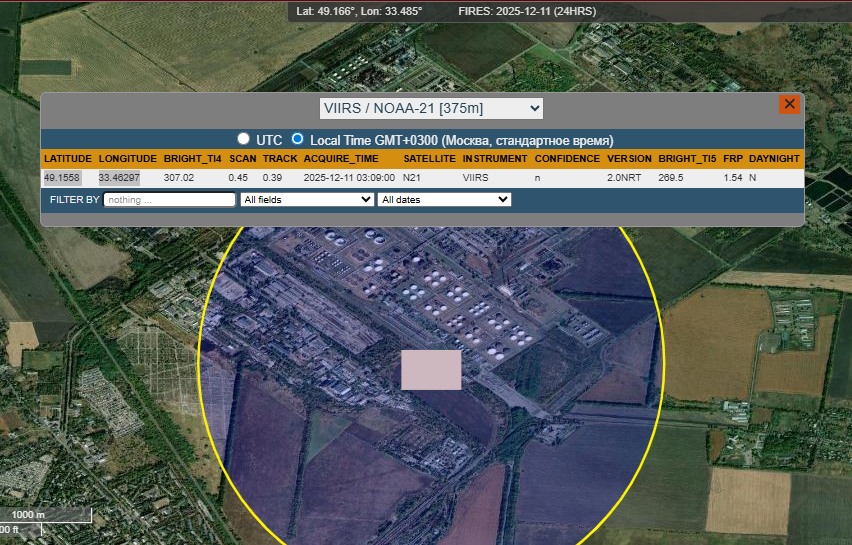
Task: Click the LONGITUDE column header
Action: coord(127,159)
